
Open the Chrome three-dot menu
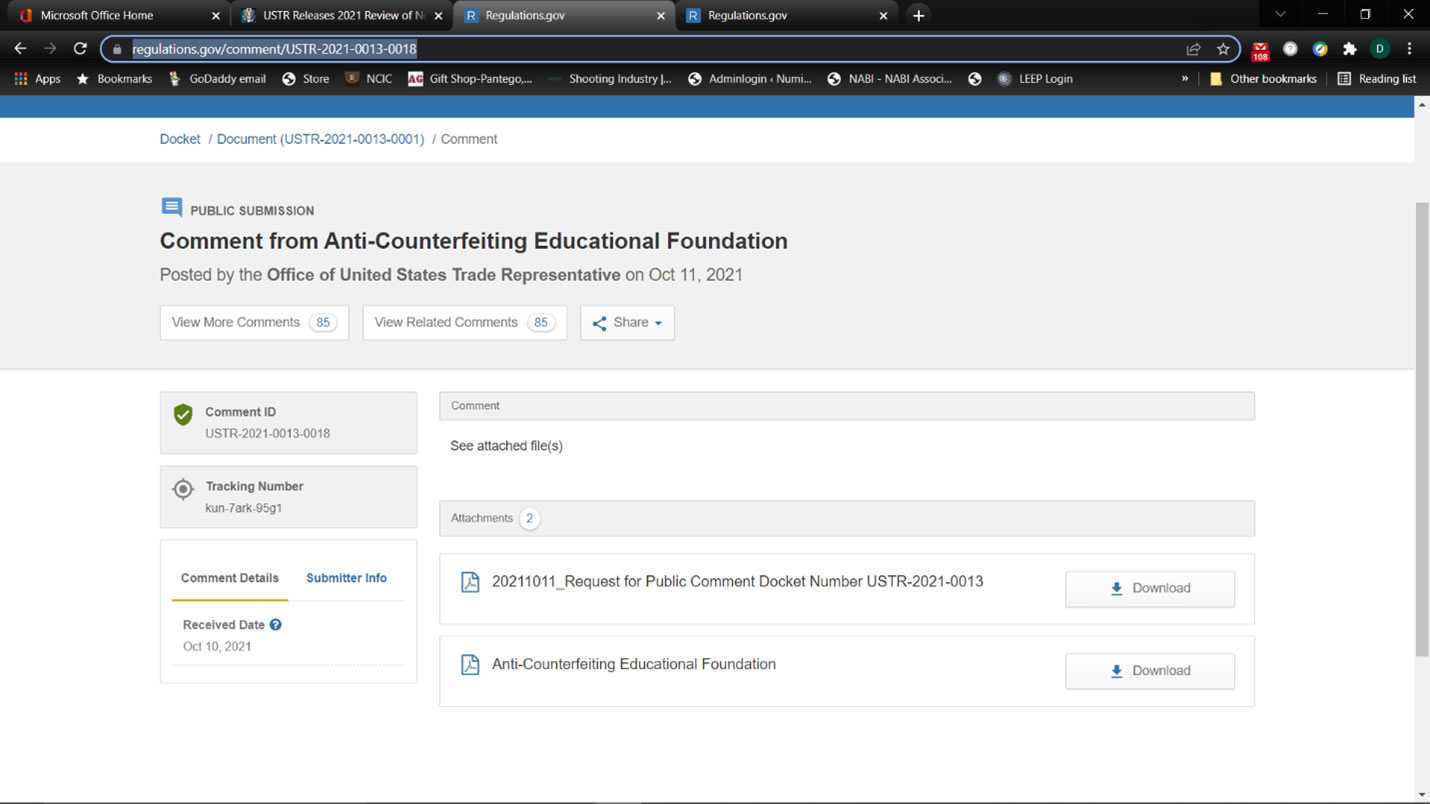point(1409,49)
